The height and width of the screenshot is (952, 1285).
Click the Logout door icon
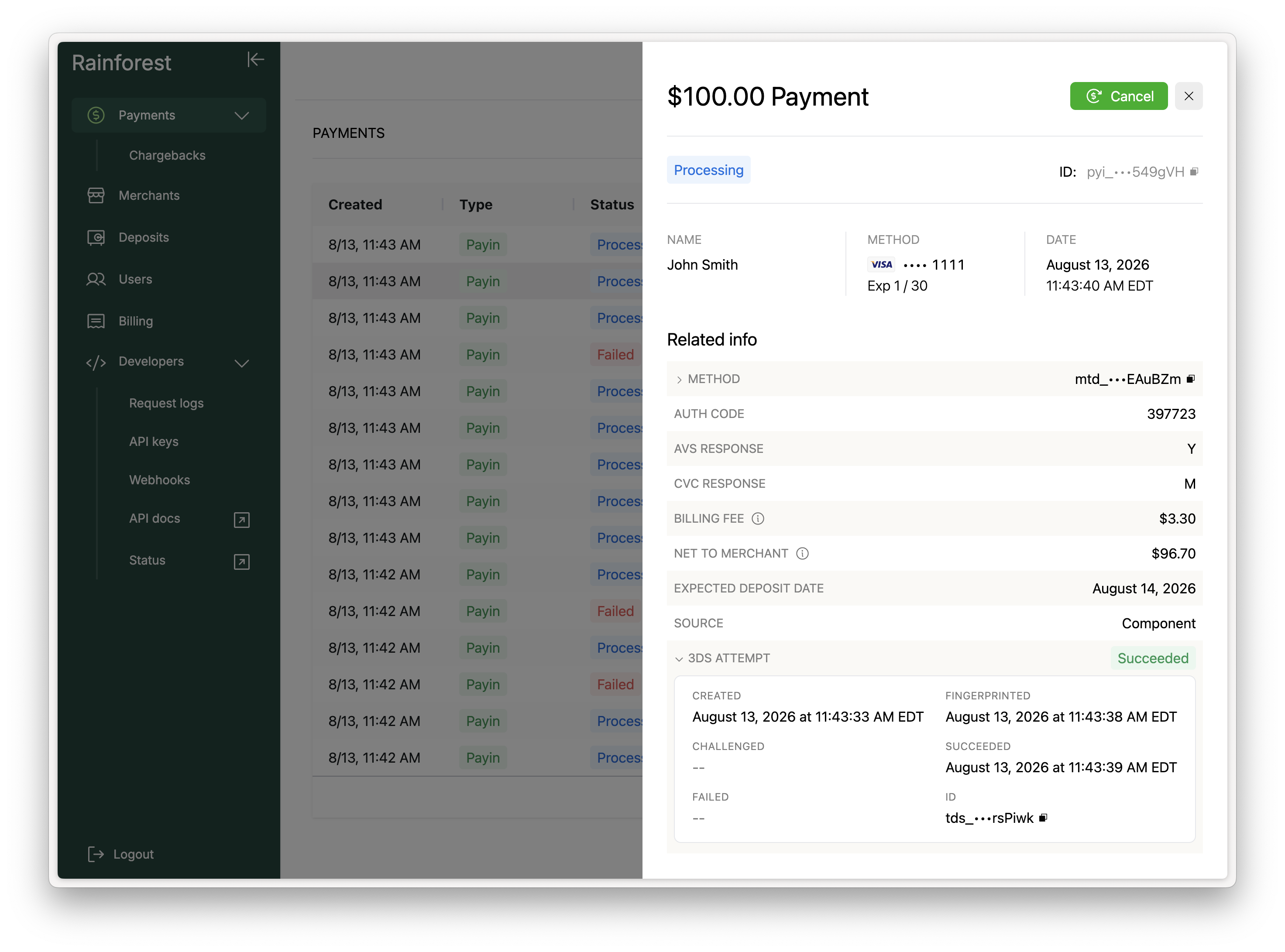tap(96, 855)
